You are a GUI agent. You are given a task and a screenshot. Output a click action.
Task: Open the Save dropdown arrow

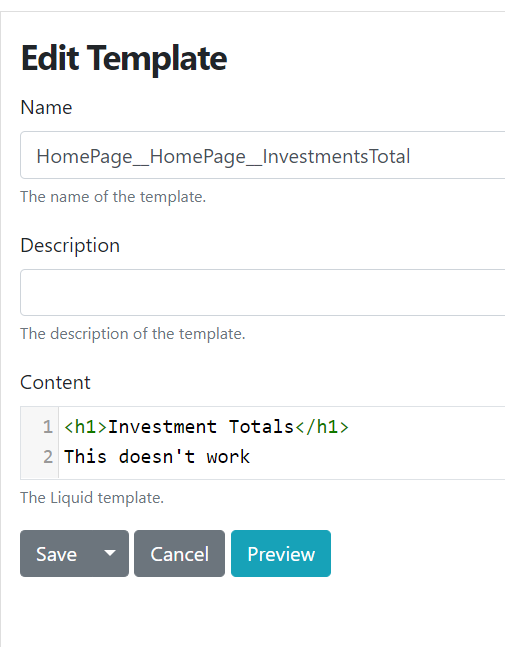coord(110,553)
